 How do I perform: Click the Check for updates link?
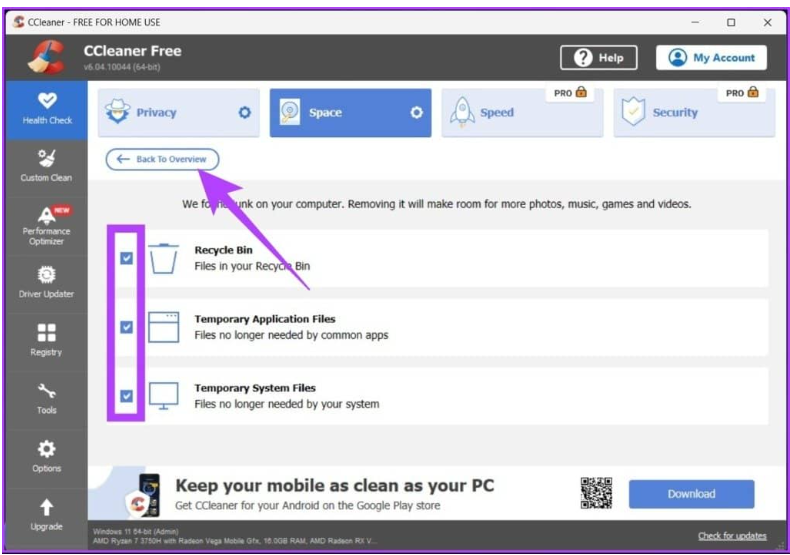[x=732, y=536]
